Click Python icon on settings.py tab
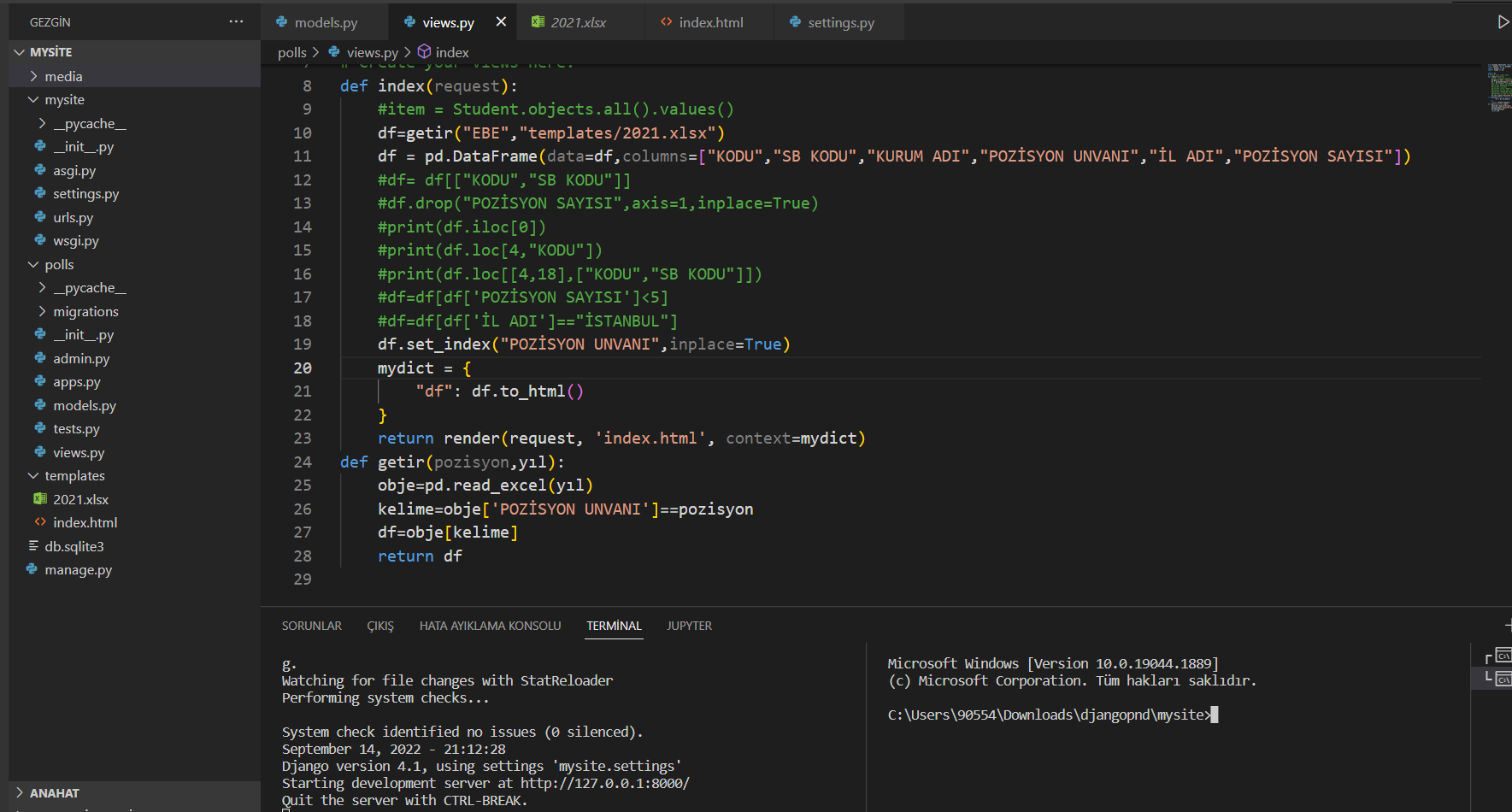Viewport: 1512px width, 812px height. click(796, 22)
